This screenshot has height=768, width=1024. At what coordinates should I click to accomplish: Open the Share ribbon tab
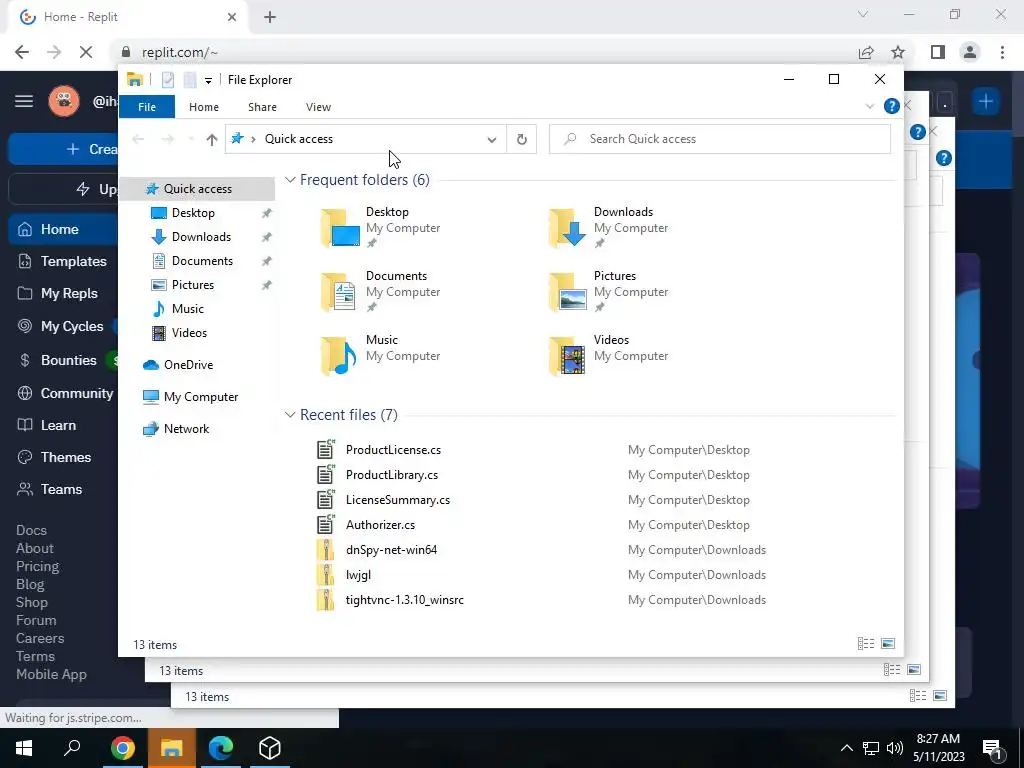click(262, 107)
